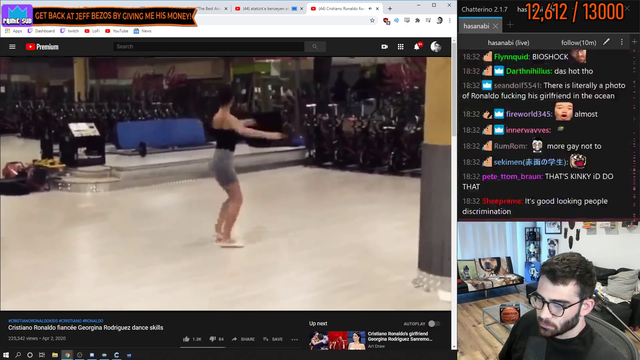
Task: Click username Flynnquid in chat
Action: [x=512, y=57]
